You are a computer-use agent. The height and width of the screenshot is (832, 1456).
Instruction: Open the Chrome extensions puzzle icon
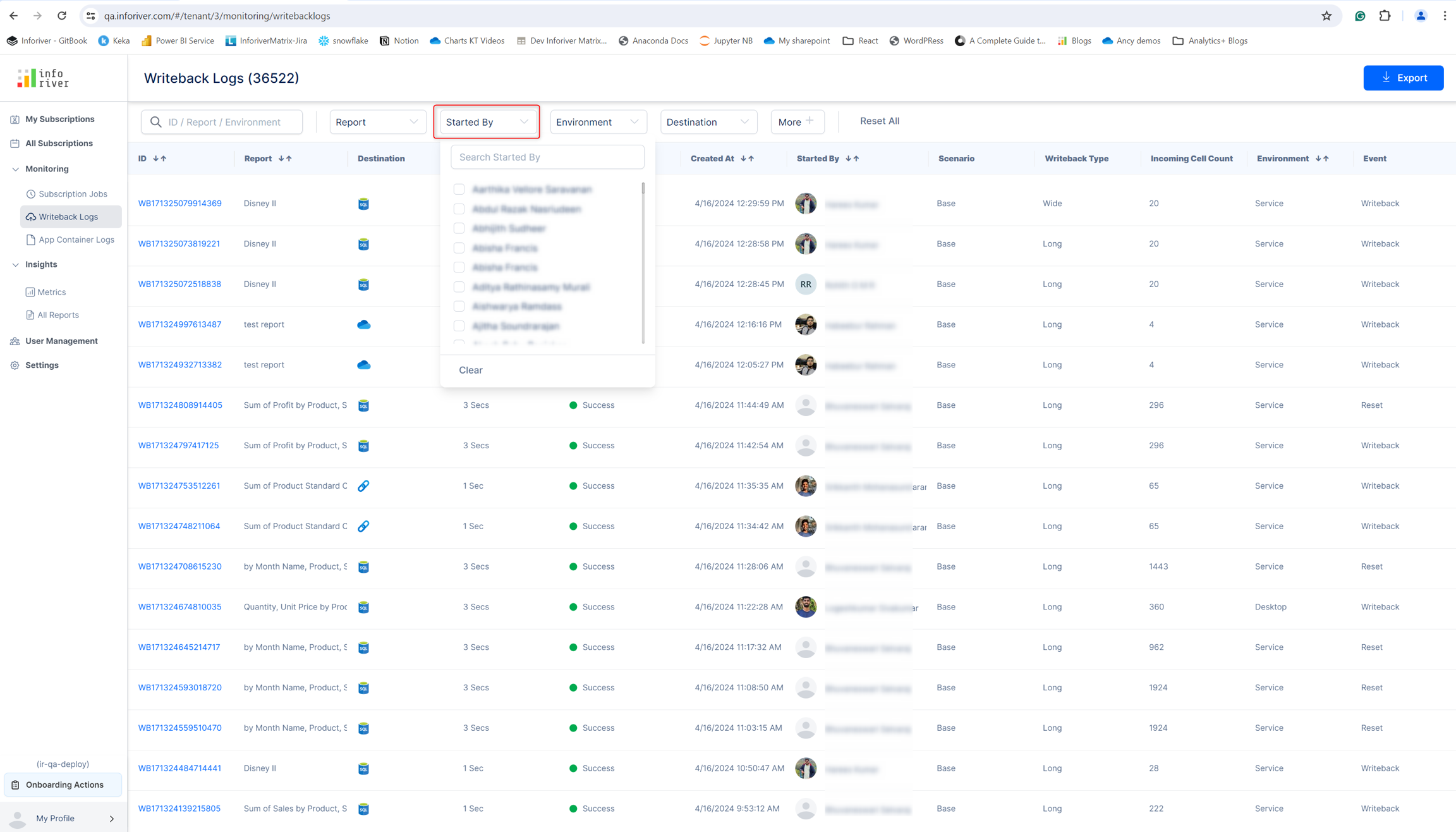(1385, 16)
